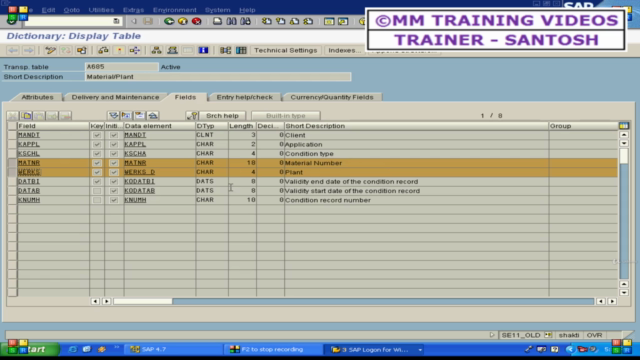Click the vertical scrollbar thumb of fields table
The width and height of the screenshot is (640, 360).
624,156
